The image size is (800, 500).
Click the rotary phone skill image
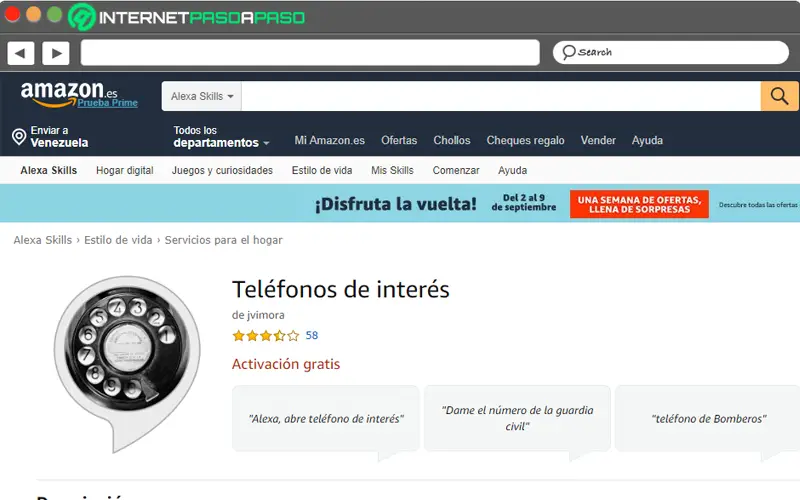click(x=127, y=363)
